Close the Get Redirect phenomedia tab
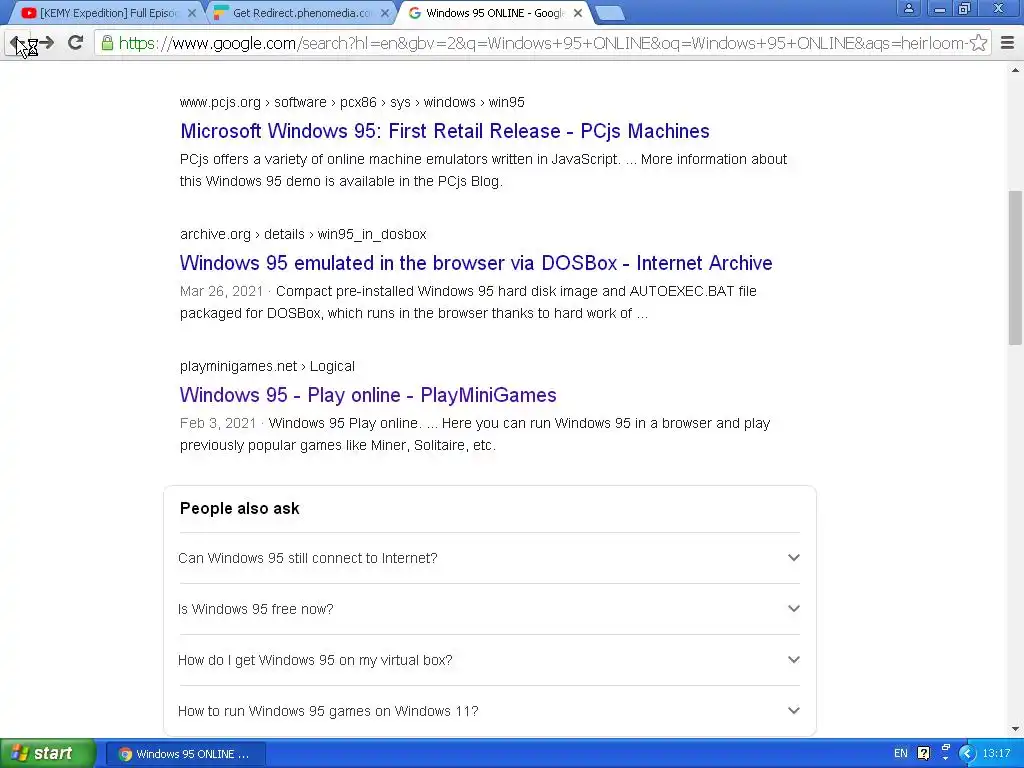The image size is (1024, 768). (385, 13)
